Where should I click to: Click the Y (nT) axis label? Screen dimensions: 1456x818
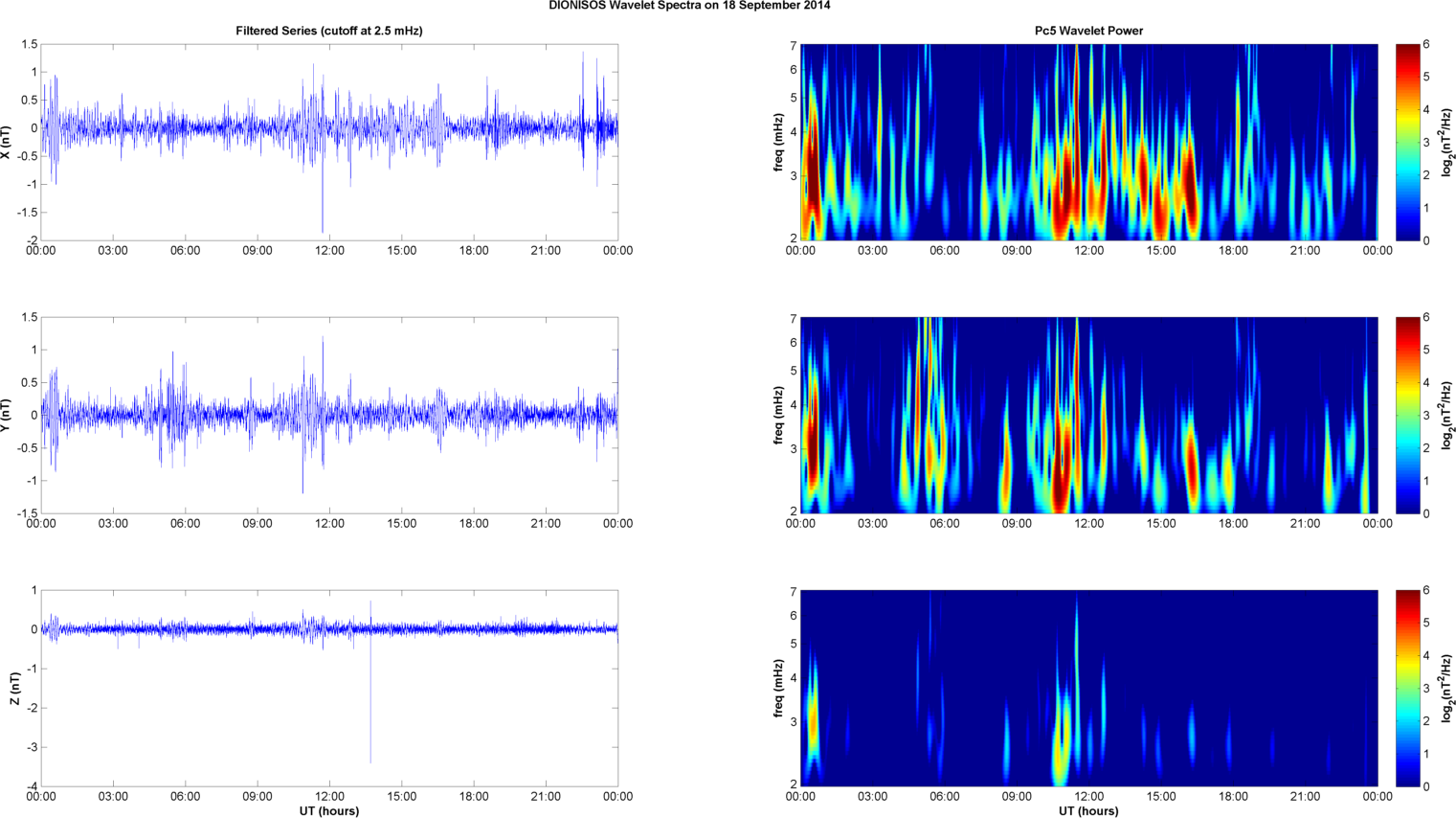[x=7, y=415]
